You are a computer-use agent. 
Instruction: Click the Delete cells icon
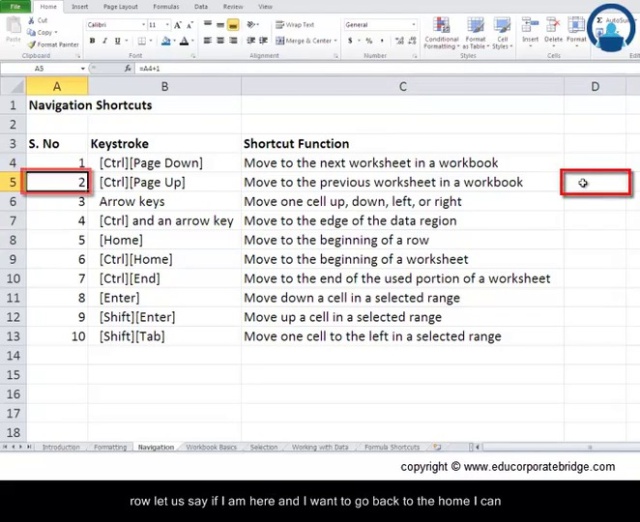click(x=553, y=26)
